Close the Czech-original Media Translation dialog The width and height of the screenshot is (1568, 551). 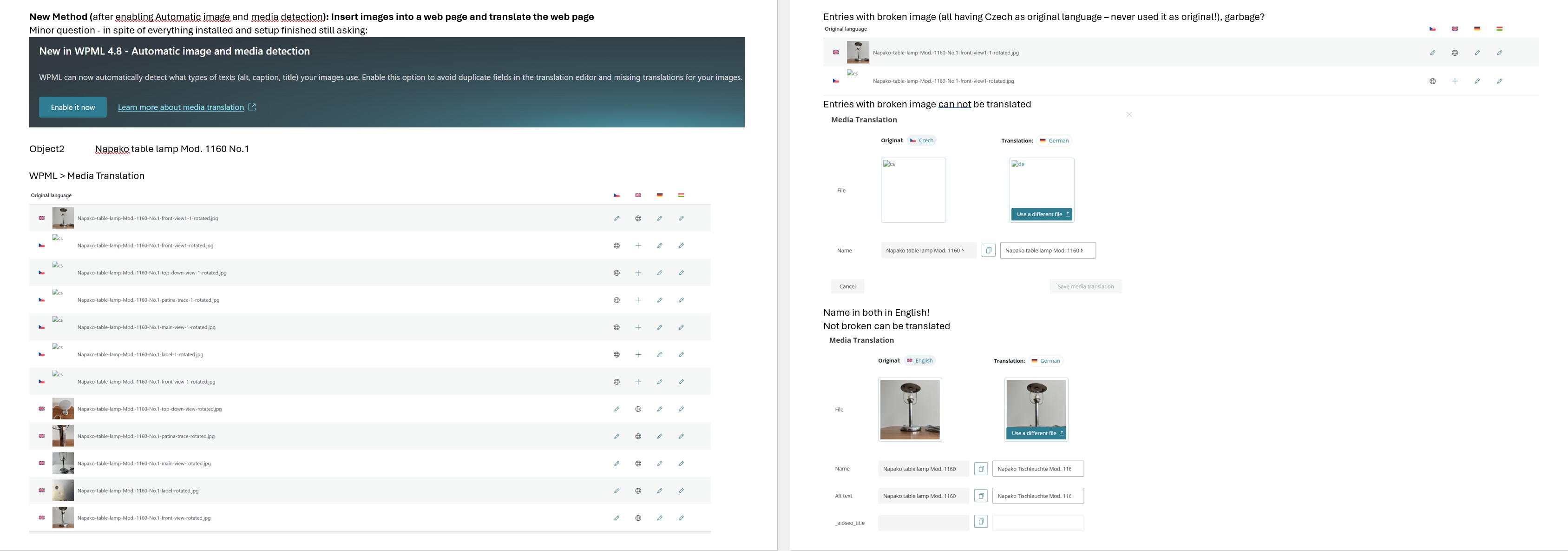click(x=1129, y=114)
